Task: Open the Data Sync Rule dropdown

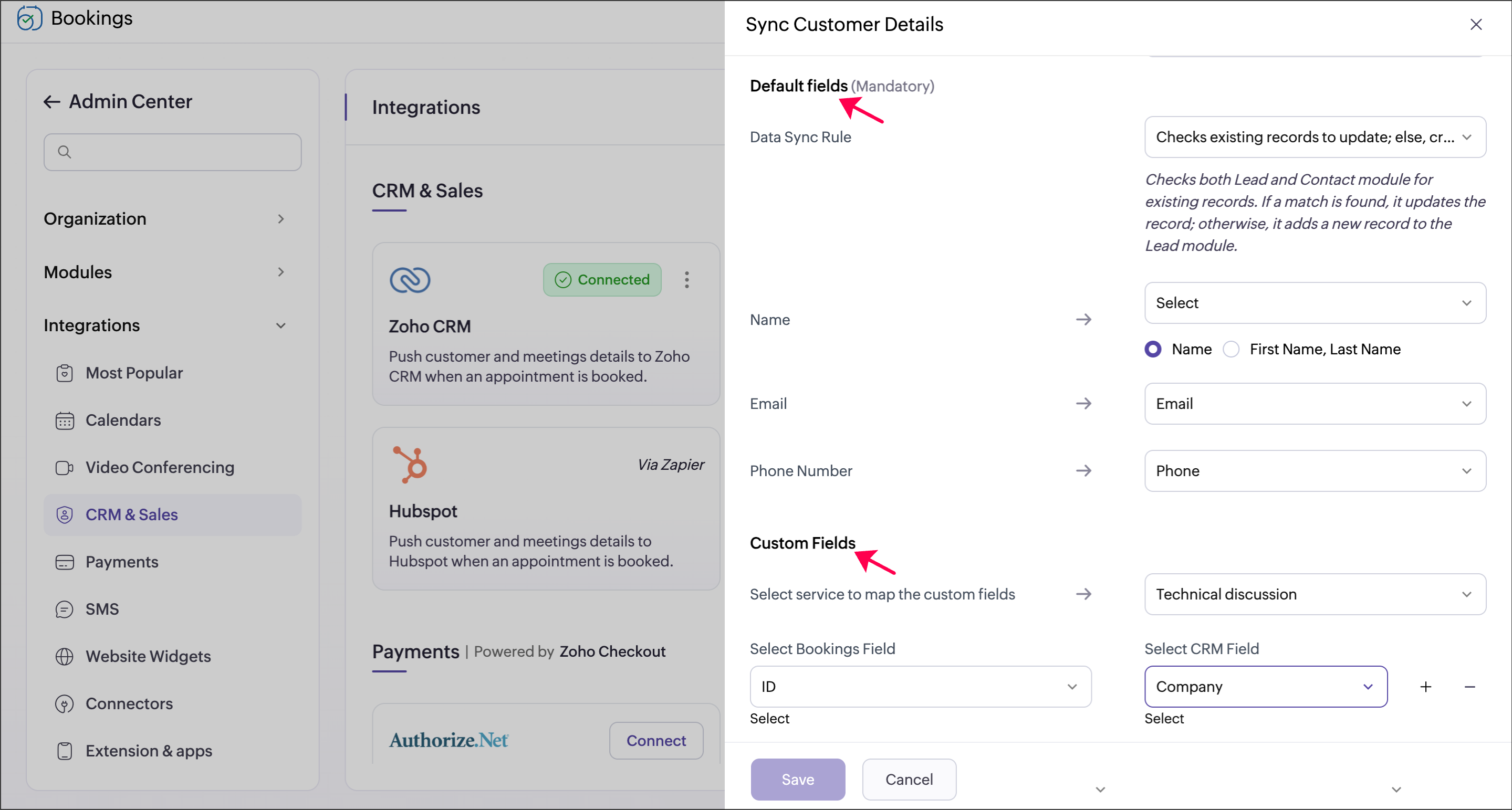Action: [1314, 137]
